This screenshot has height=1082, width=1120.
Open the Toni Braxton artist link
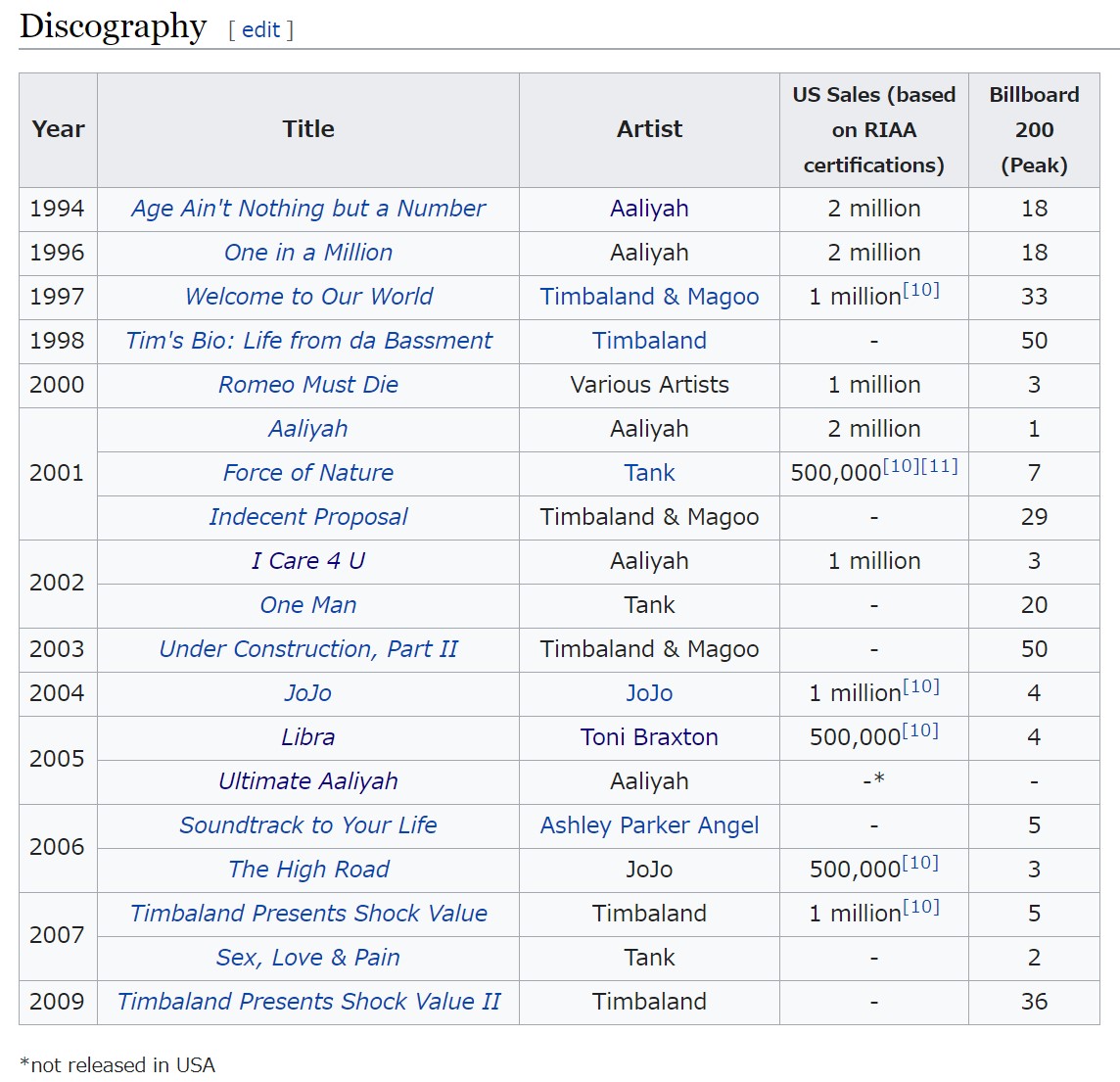649,737
